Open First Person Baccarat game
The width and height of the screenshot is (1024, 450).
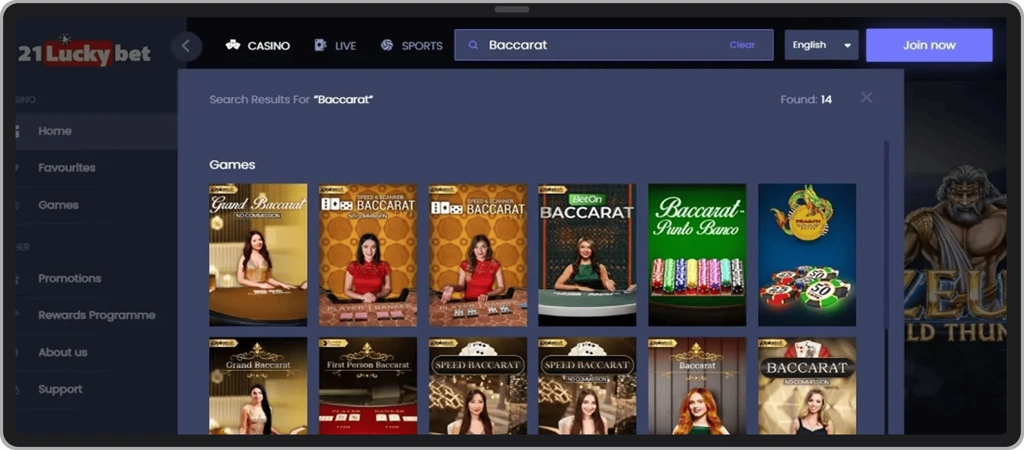[368, 386]
